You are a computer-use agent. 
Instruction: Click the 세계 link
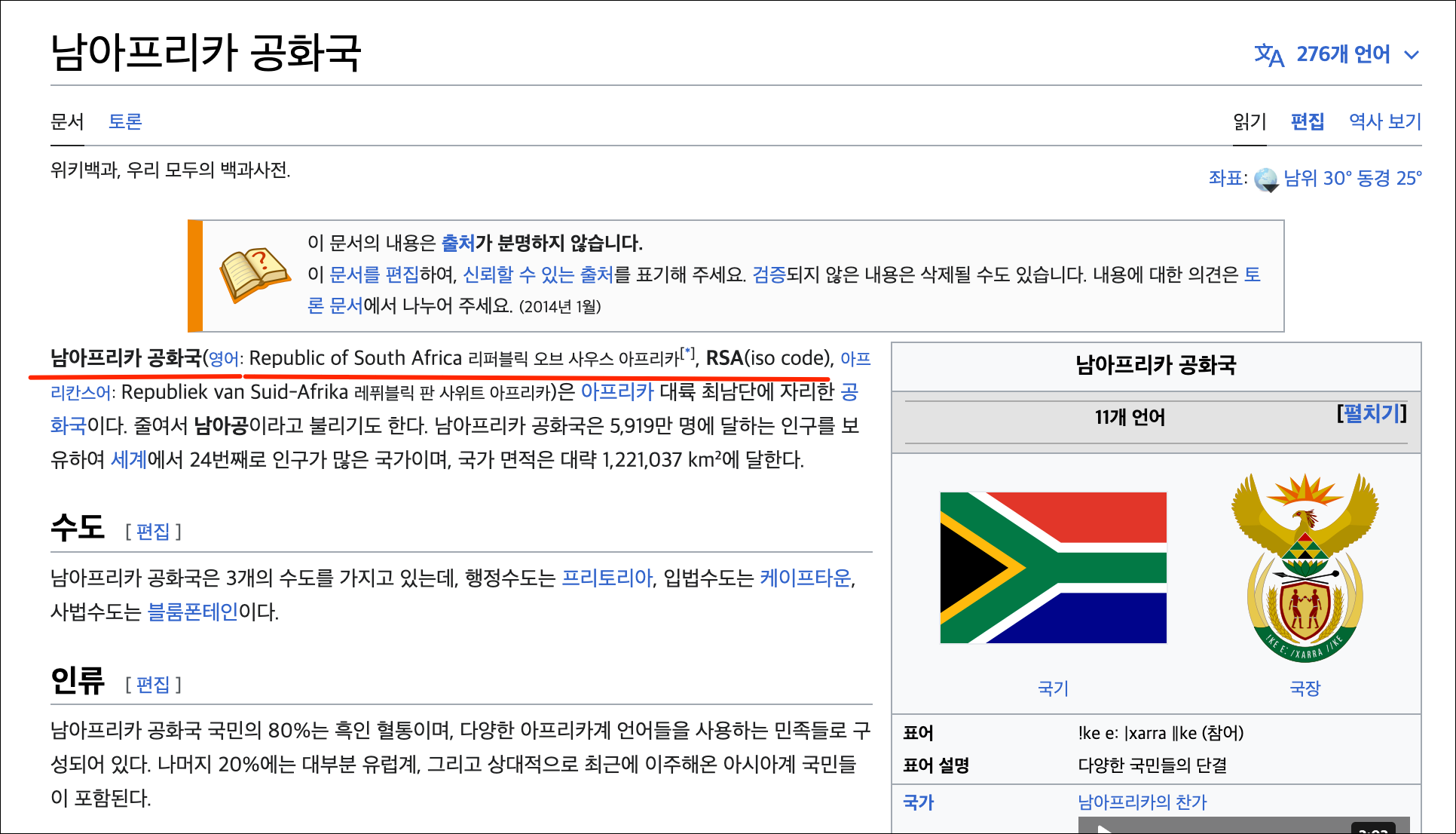129,459
